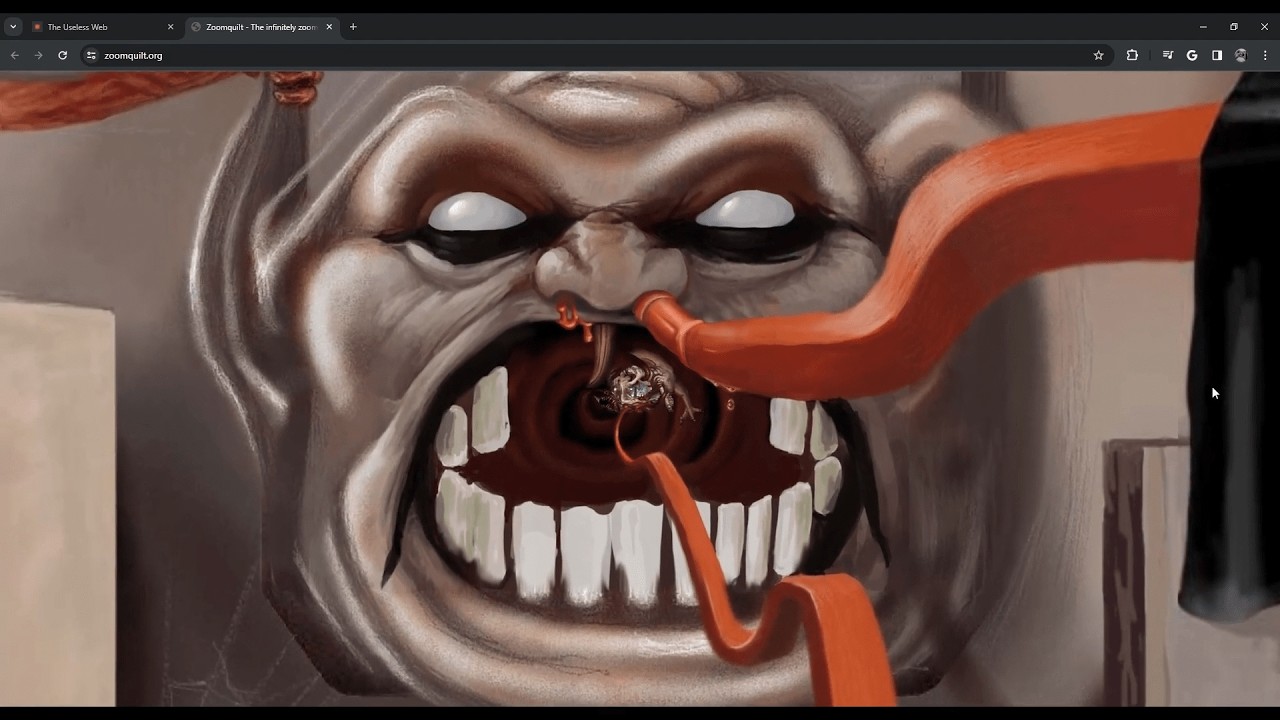The height and width of the screenshot is (720, 1280).
Task: Toggle the browser side panel
Action: coord(1217,55)
